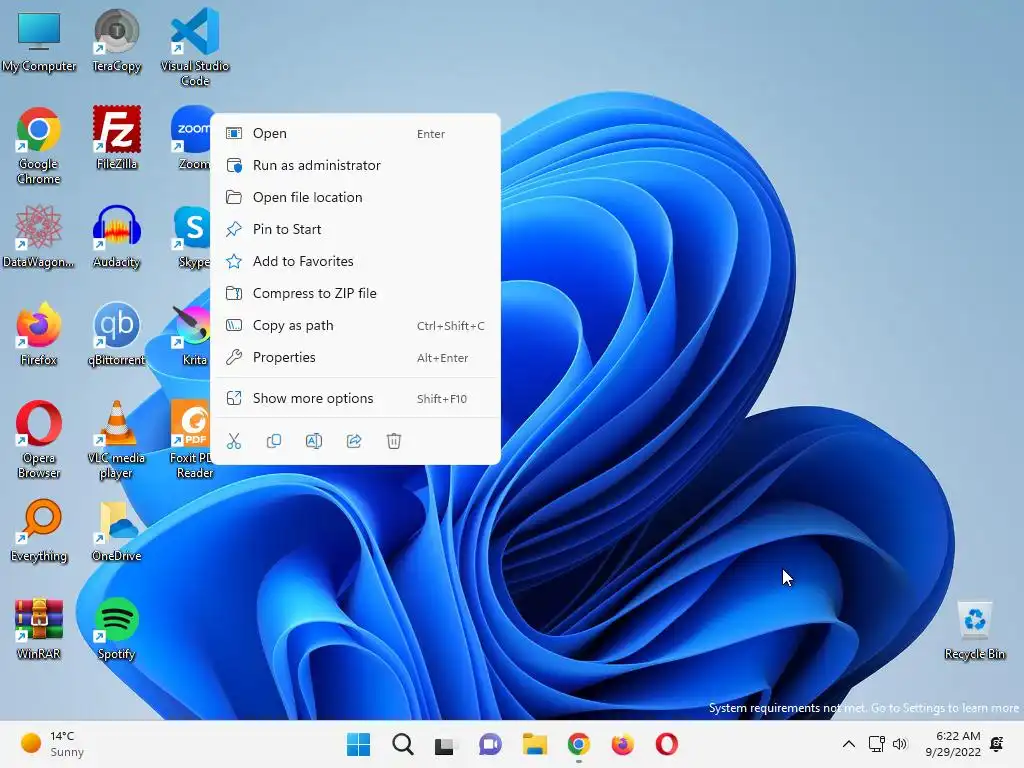Click the Cut scissors icon in context menu
Viewport: 1024px width, 768px height.
coord(234,441)
